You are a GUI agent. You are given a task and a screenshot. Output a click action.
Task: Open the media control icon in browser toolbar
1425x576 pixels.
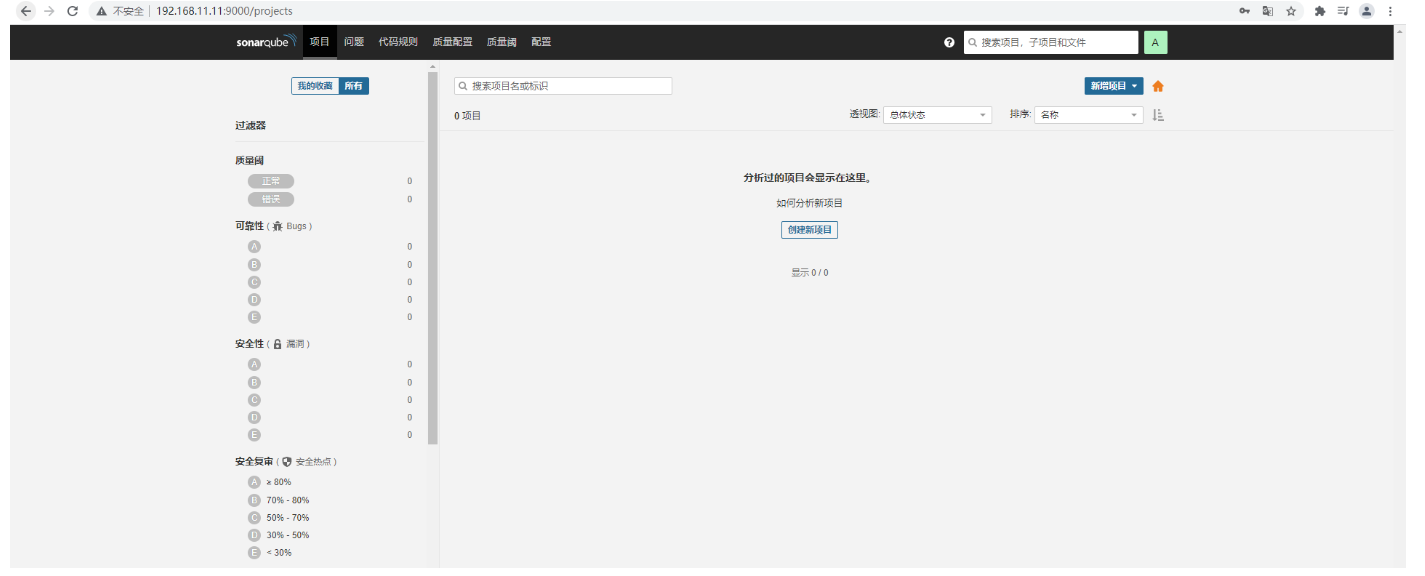(1343, 11)
